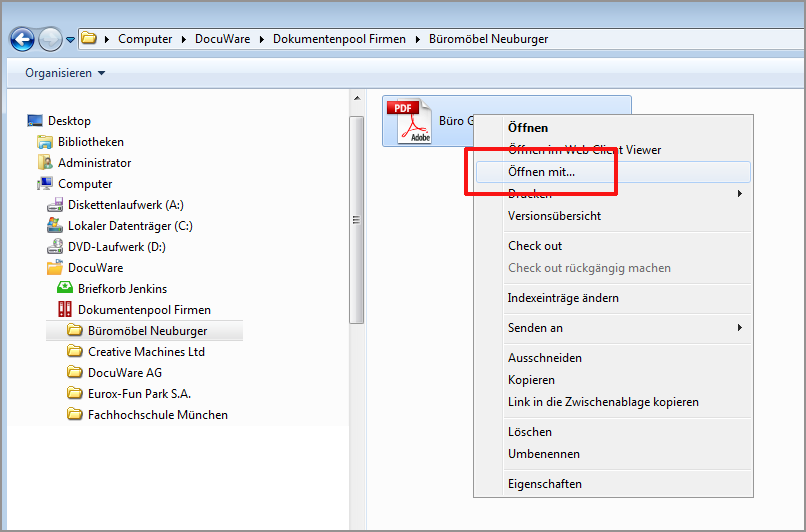Click the Briefkorb Jenkins green basket icon

click(66, 289)
